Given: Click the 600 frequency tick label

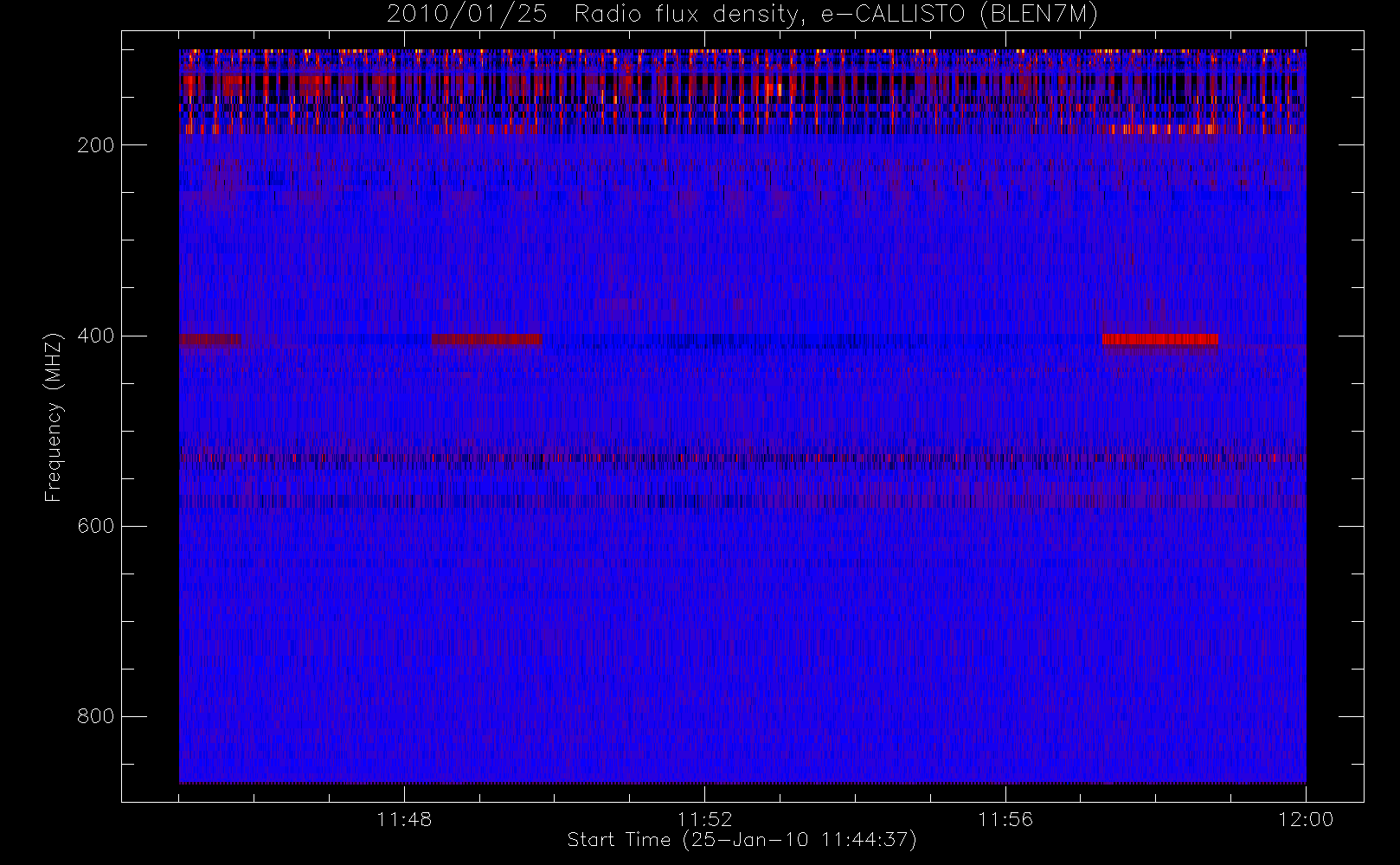Looking at the screenshot, I should 96,526.
